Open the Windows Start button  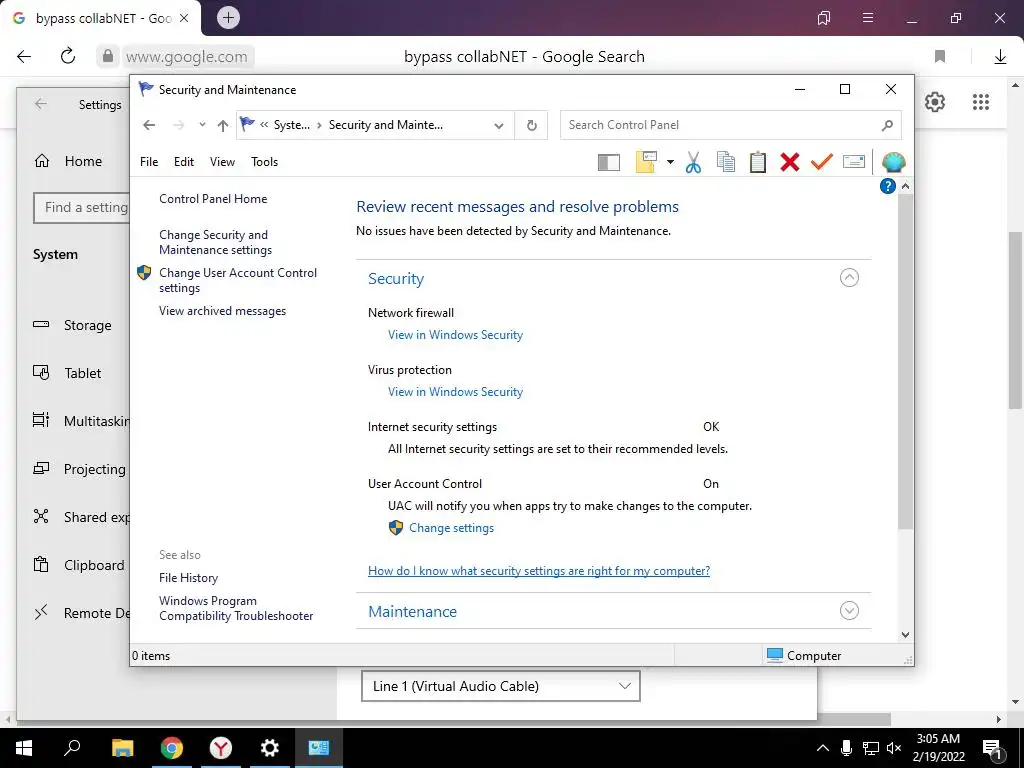24,748
